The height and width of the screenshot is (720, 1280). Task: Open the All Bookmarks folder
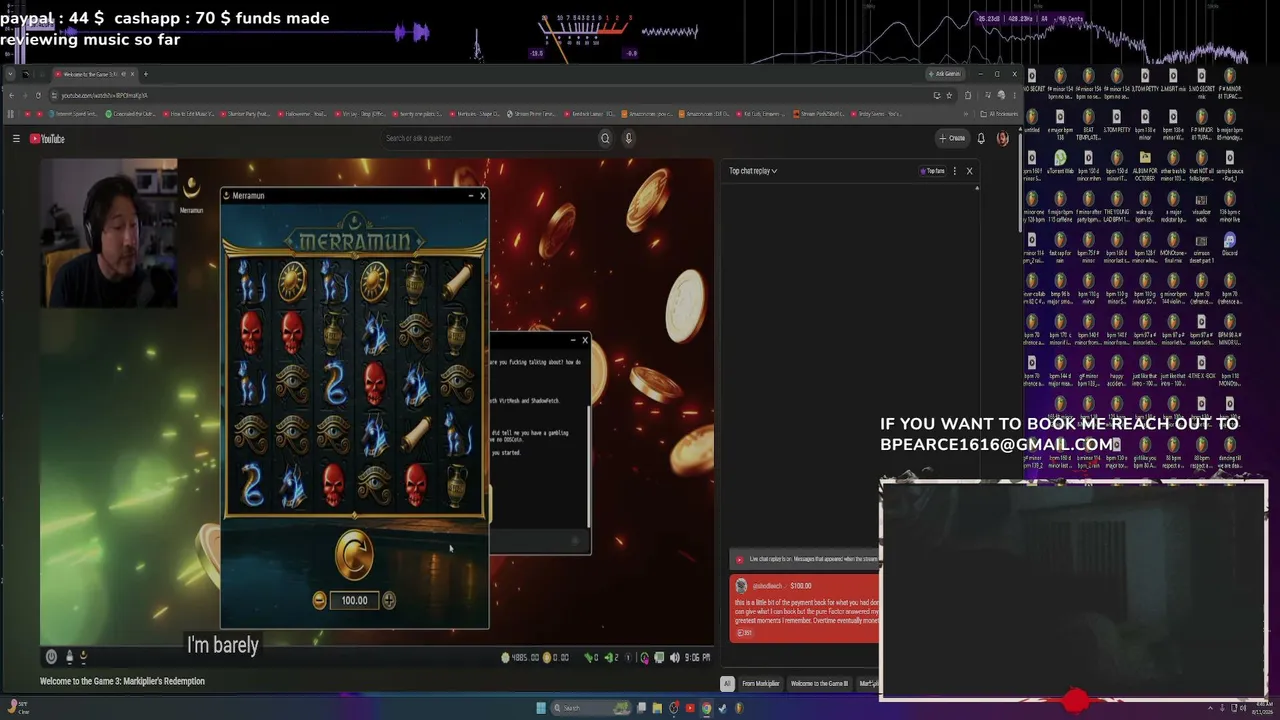click(998, 114)
